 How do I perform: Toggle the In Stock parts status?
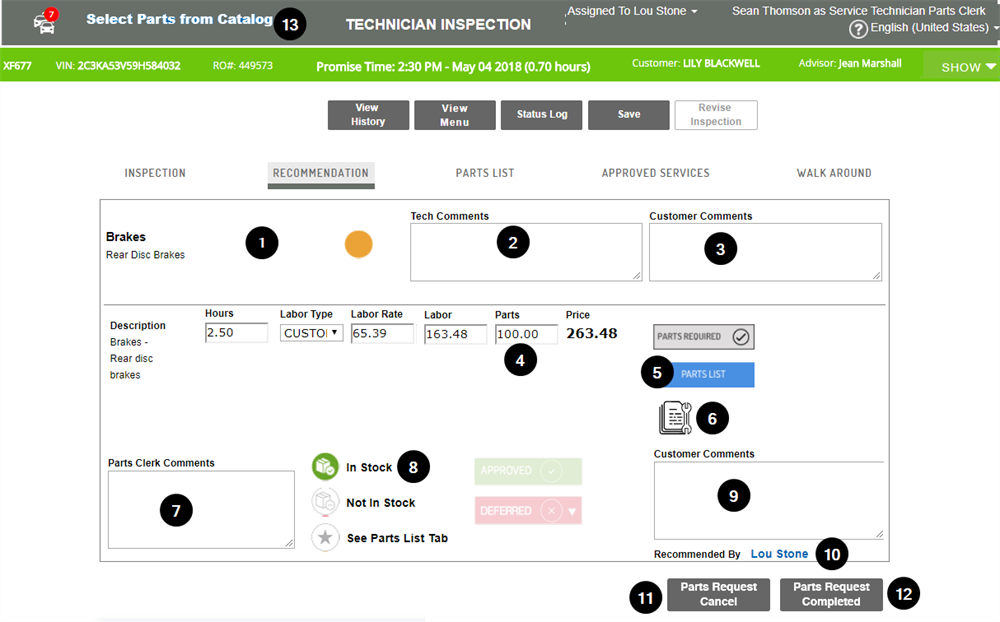325,466
